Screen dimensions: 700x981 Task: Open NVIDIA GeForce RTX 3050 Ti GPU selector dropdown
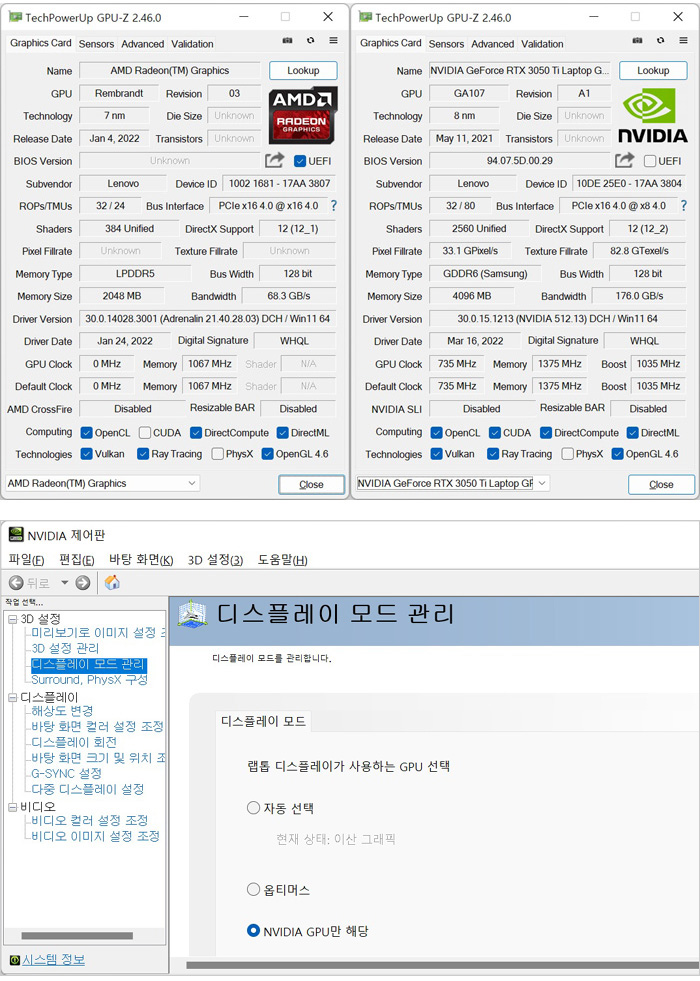coord(452,483)
